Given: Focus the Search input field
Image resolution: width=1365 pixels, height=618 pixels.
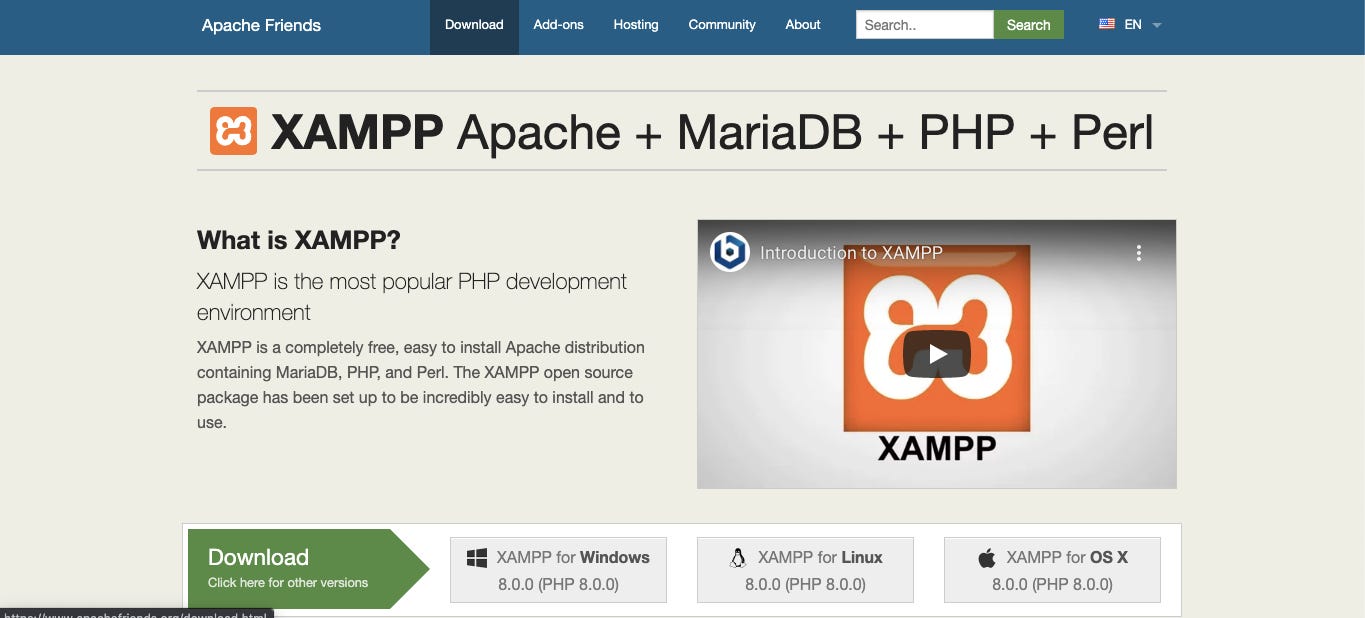Looking at the screenshot, I should [x=925, y=25].
